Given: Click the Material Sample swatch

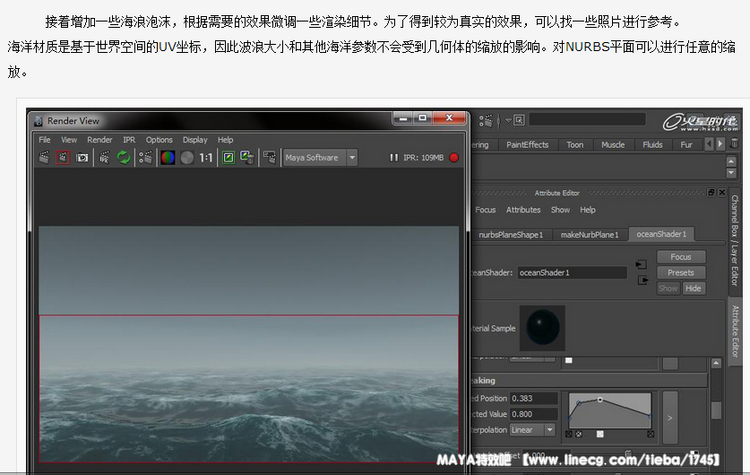Looking at the screenshot, I should click(x=542, y=328).
